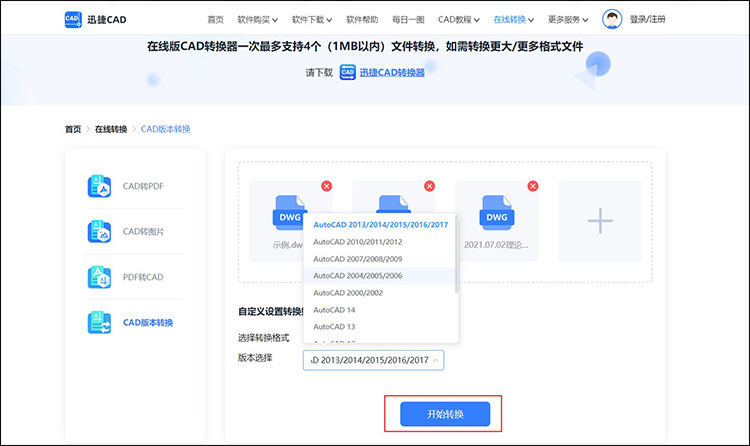The image size is (750, 446).
Task: Select CAD转PDF in sidebar
Action: pyautogui.click(x=143, y=186)
